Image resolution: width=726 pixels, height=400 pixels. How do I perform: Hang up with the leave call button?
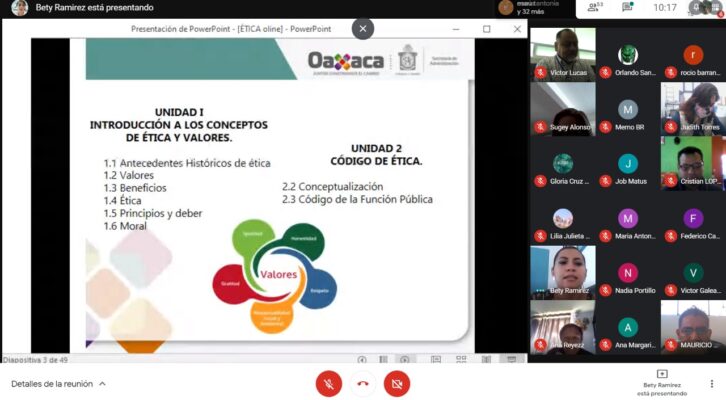363,384
